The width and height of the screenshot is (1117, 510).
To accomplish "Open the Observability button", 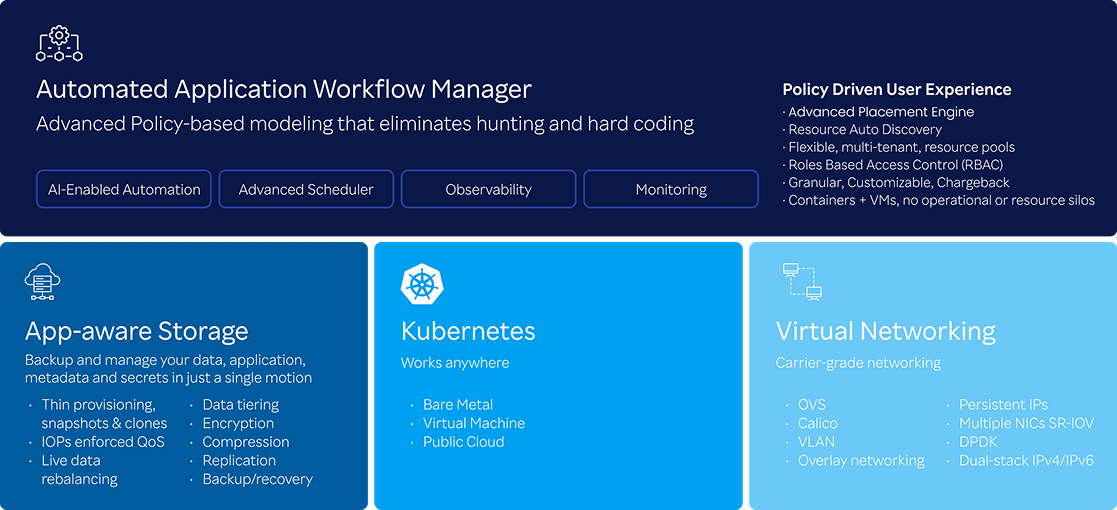I will [x=489, y=189].
